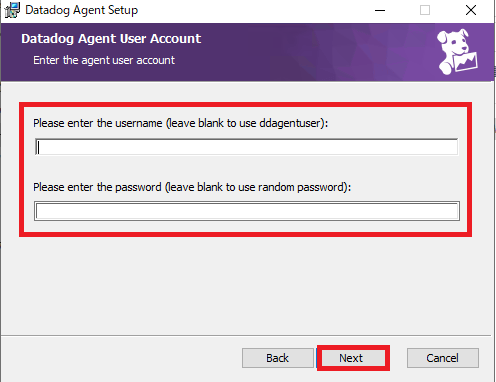
Task: Click the 'Datadog Agent Setup' title bar text
Action: [82, 10]
